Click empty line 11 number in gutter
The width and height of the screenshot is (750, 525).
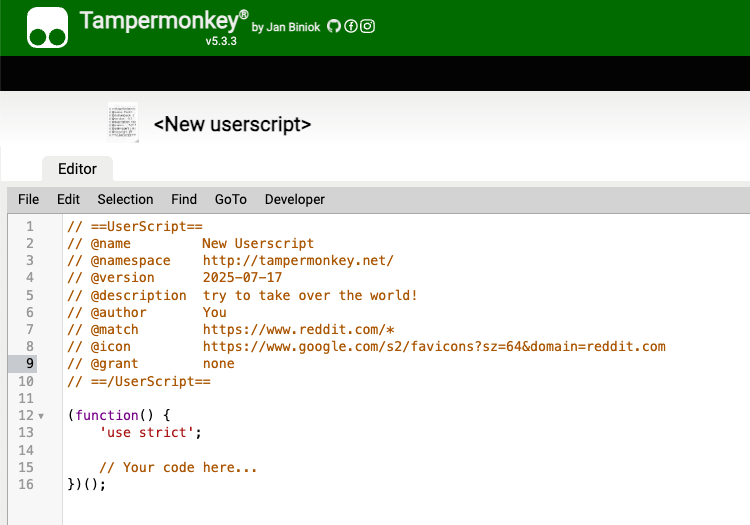coord(26,398)
